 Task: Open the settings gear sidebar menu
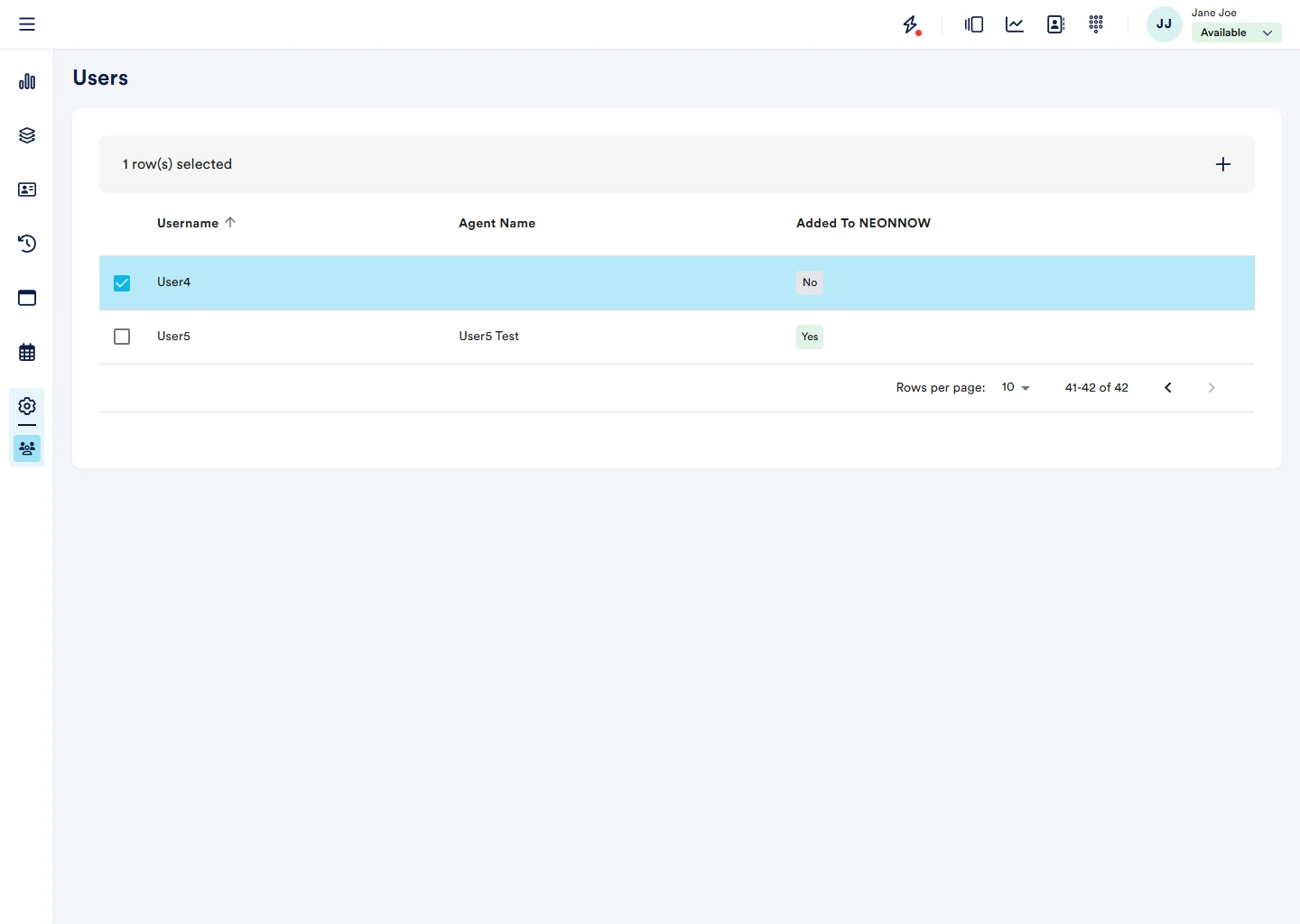27,406
